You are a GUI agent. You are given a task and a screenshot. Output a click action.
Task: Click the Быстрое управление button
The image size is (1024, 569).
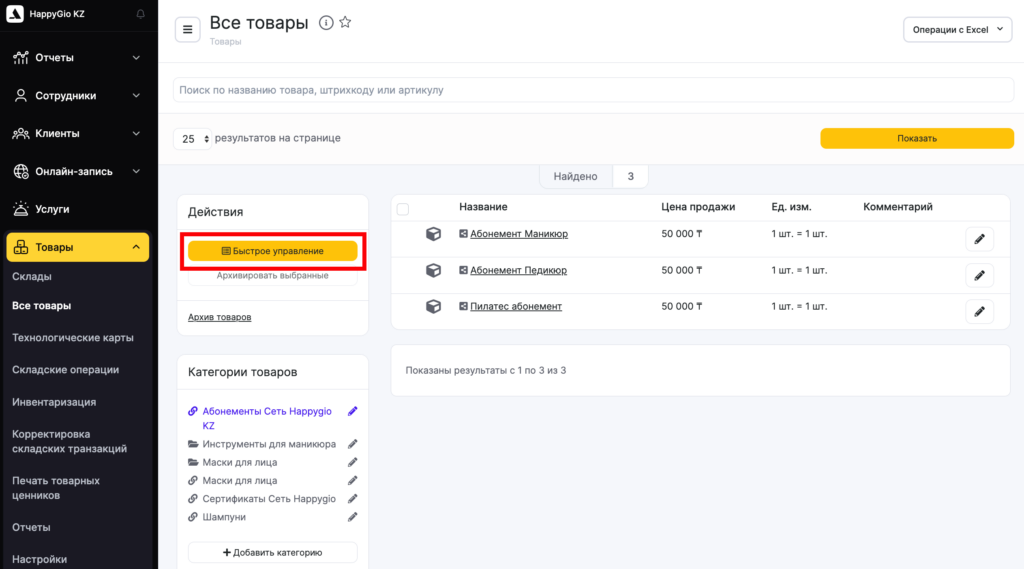(272, 251)
